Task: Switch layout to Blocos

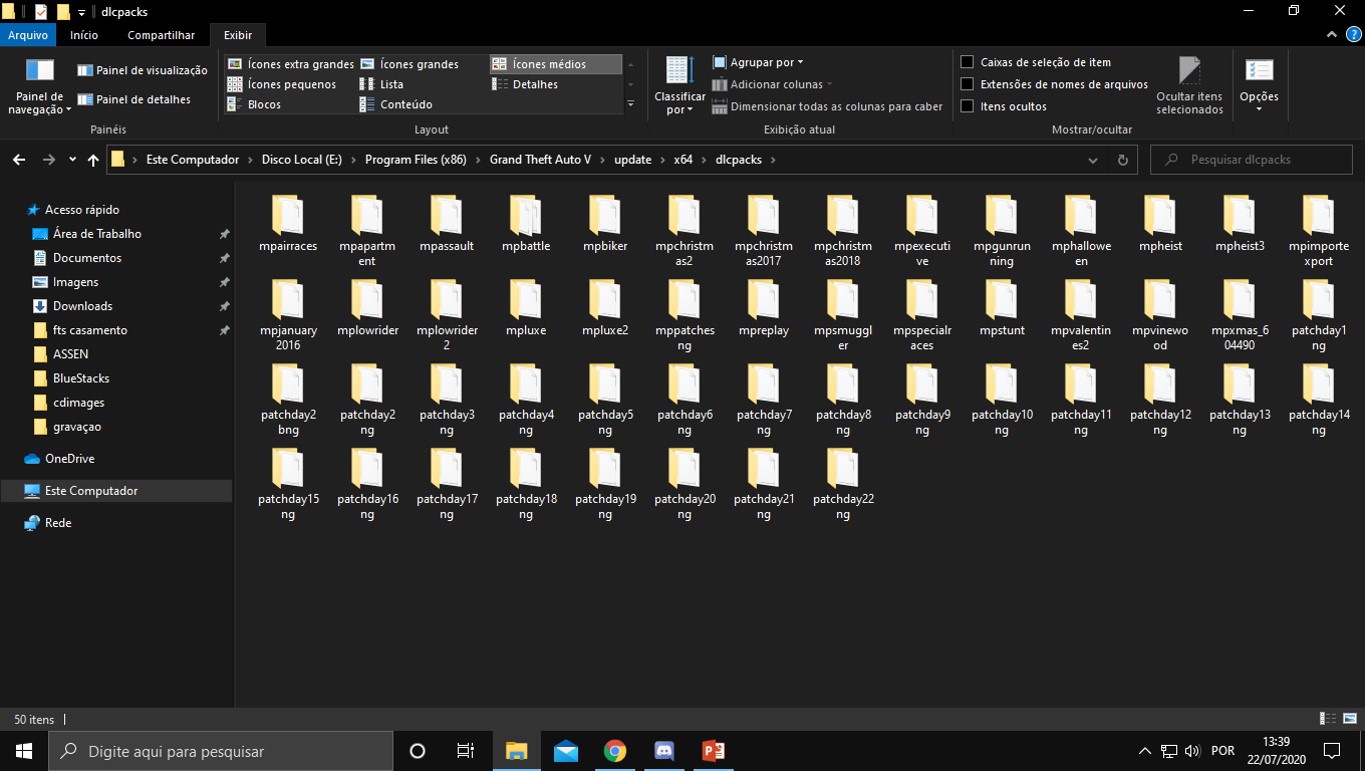Action: (254, 104)
